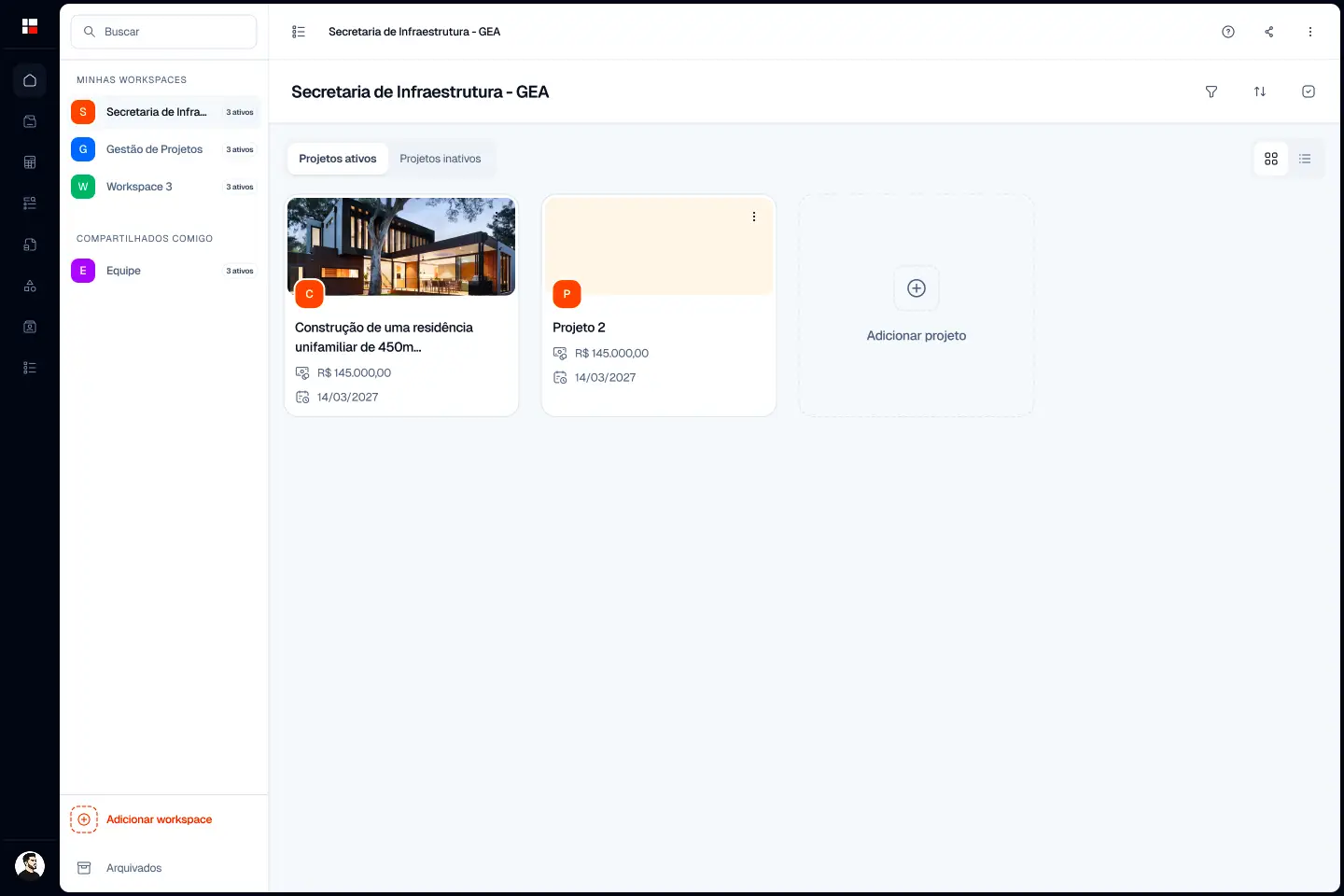This screenshot has height=896, width=1344.
Task: Click the beige cover of Projeto 2
Action: (x=659, y=246)
